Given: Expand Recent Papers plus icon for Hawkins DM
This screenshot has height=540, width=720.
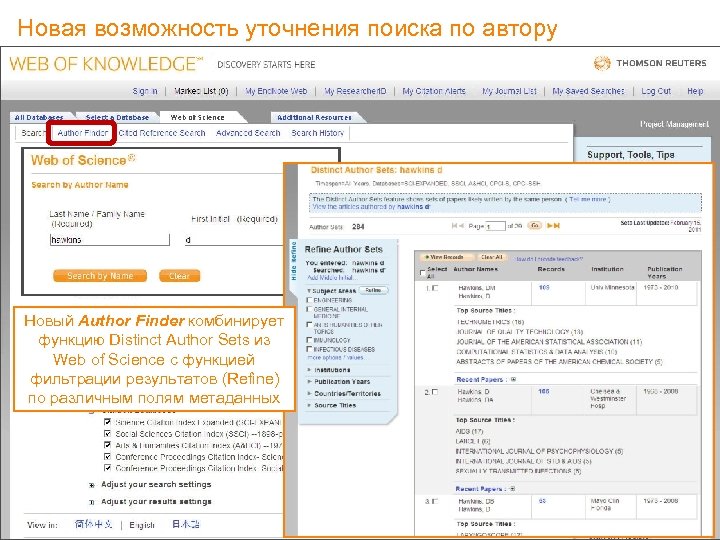Looking at the screenshot, I should coord(513,379).
